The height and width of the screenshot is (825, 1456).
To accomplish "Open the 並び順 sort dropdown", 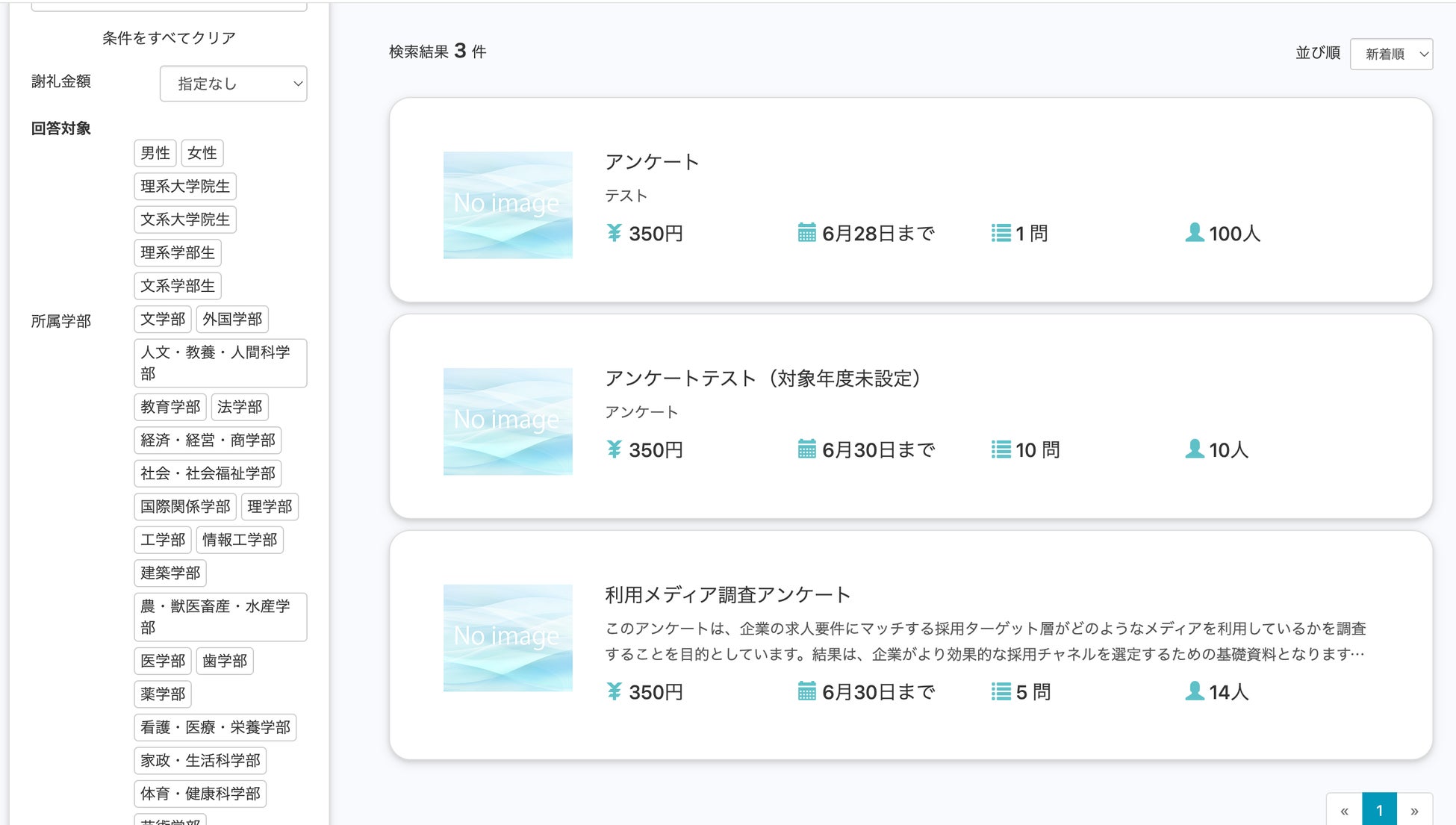I will (x=1391, y=54).
